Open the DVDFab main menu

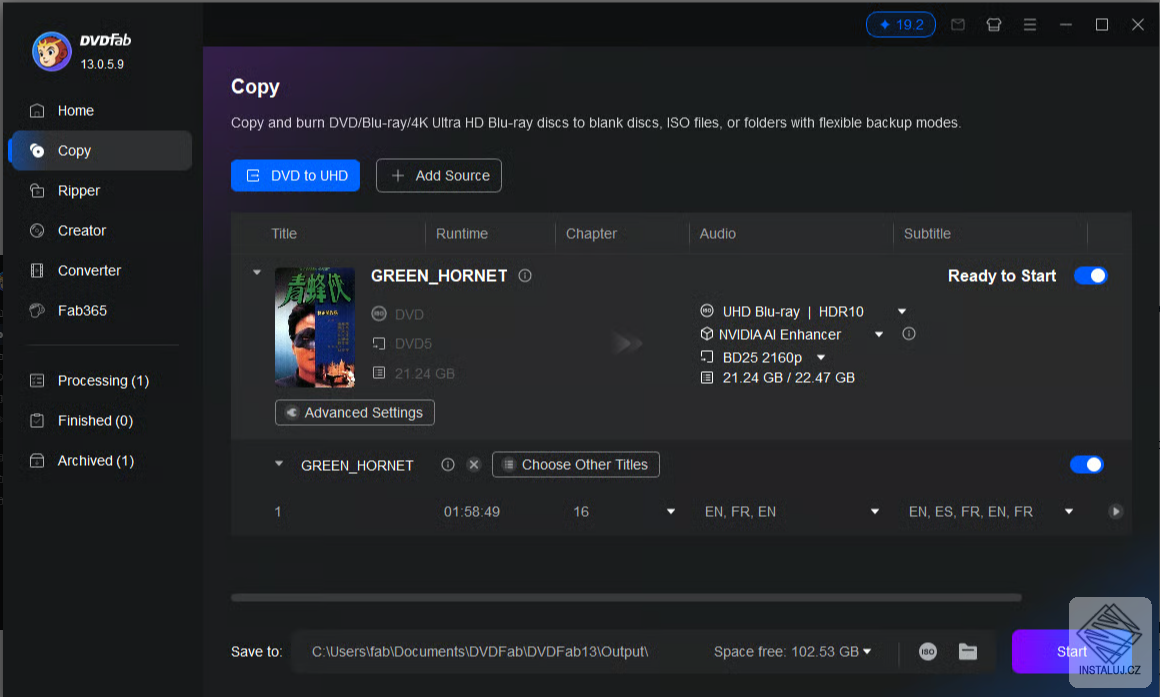tap(1030, 24)
